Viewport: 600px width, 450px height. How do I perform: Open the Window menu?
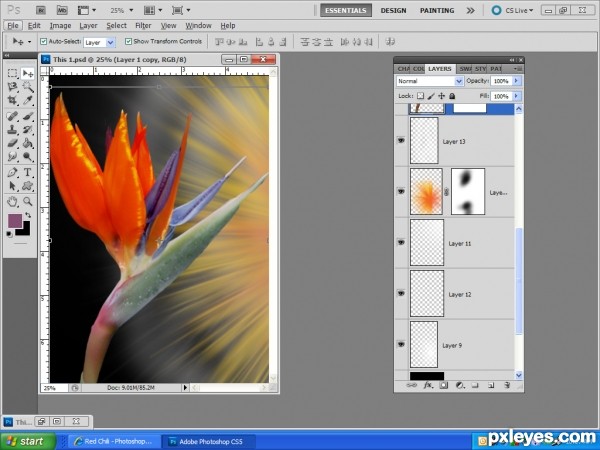(x=198, y=26)
